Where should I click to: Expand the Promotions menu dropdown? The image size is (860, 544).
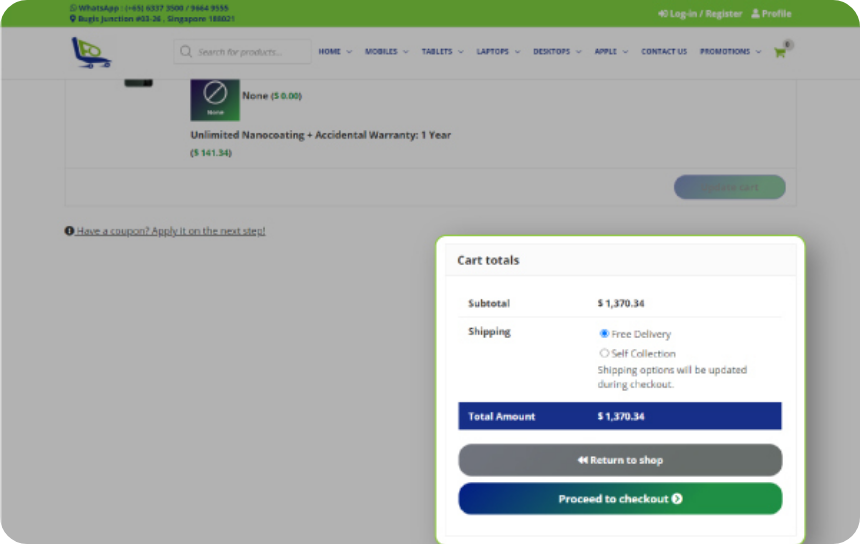coord(730,52)
